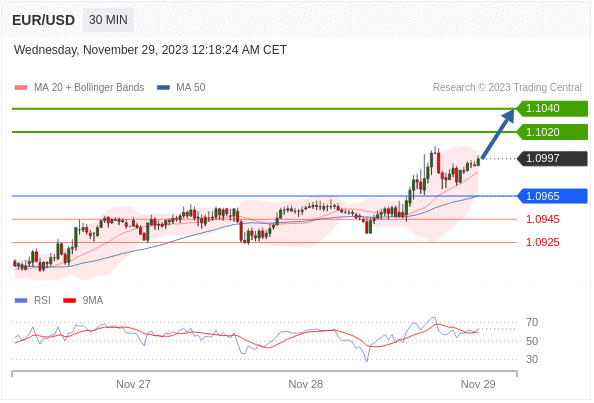Click the blue 1.0965 pivot label
The height and width of the screenshot is (403, 594).
553,196
